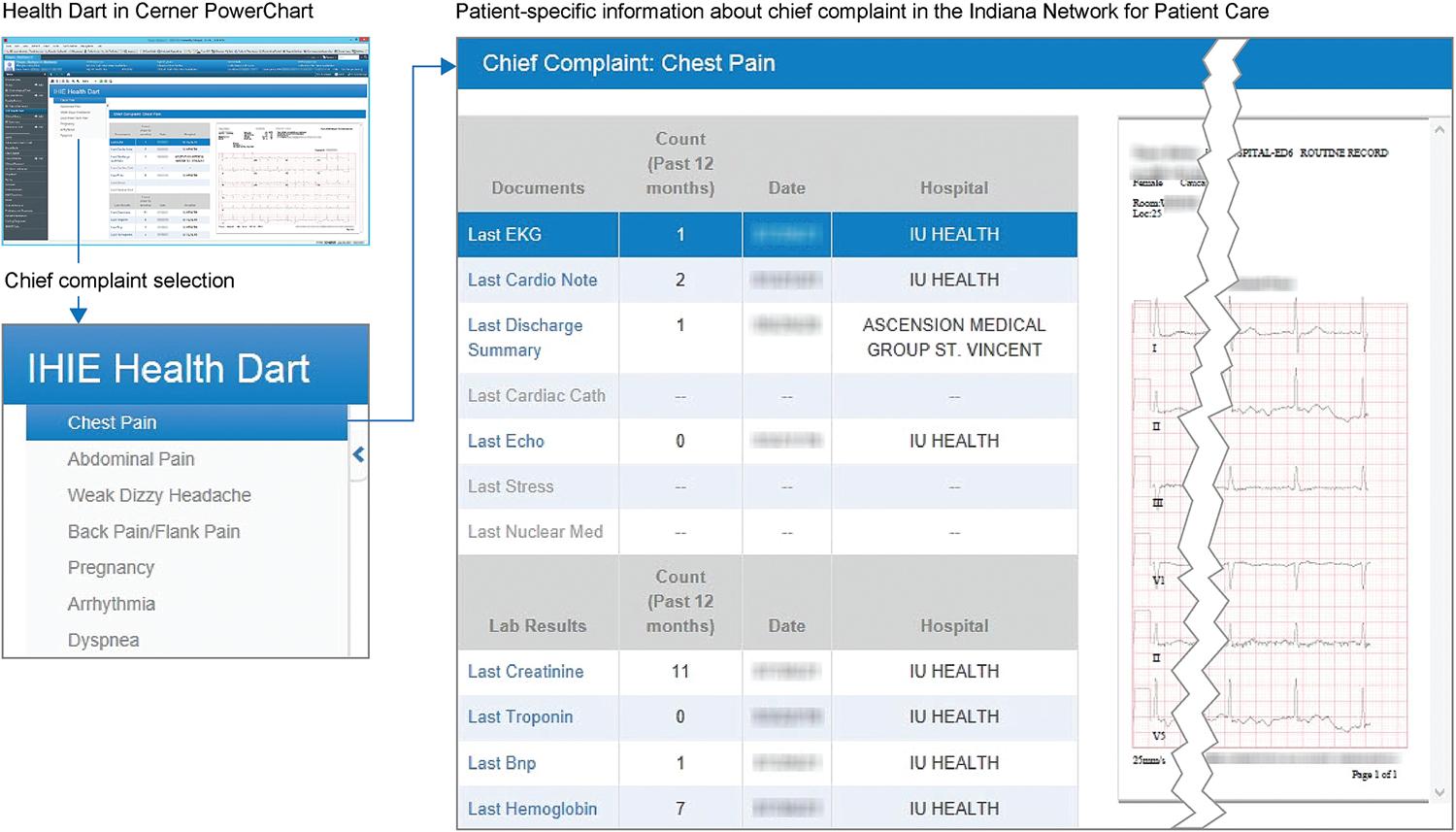Viewport: 1456px width, 832px height.
Task: Open Last Echo link
Action: [506, 441]
